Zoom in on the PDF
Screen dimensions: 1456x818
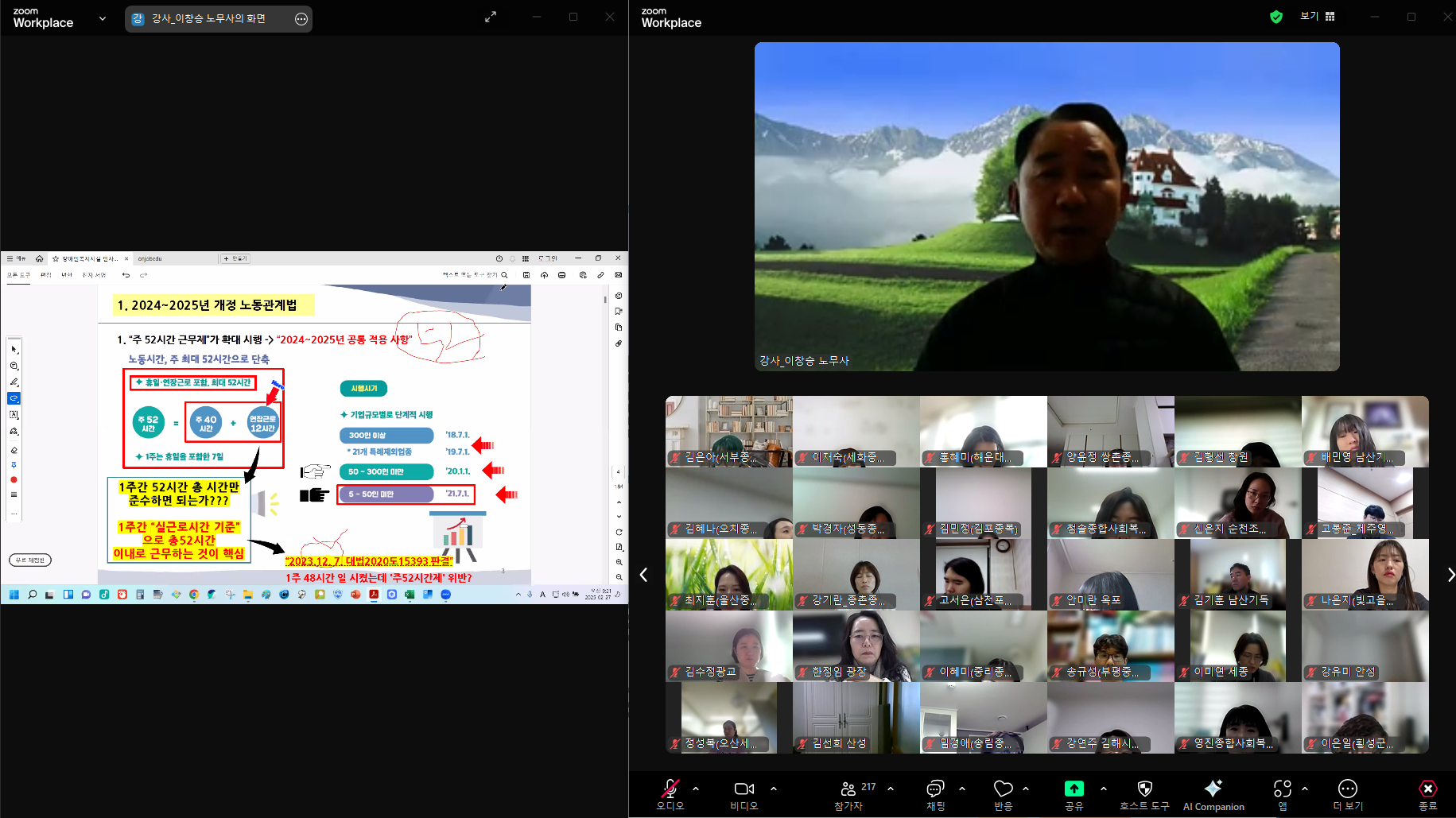619,562
